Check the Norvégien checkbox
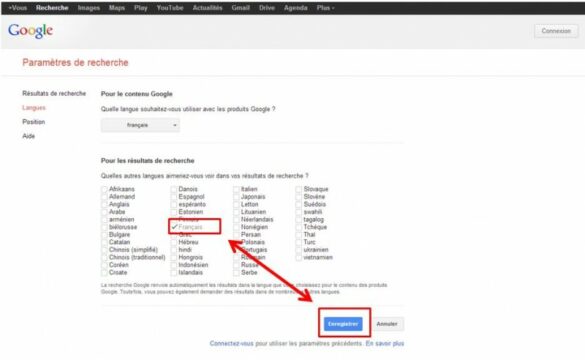This screenshot has width=585, height=360. pos(236,227)
